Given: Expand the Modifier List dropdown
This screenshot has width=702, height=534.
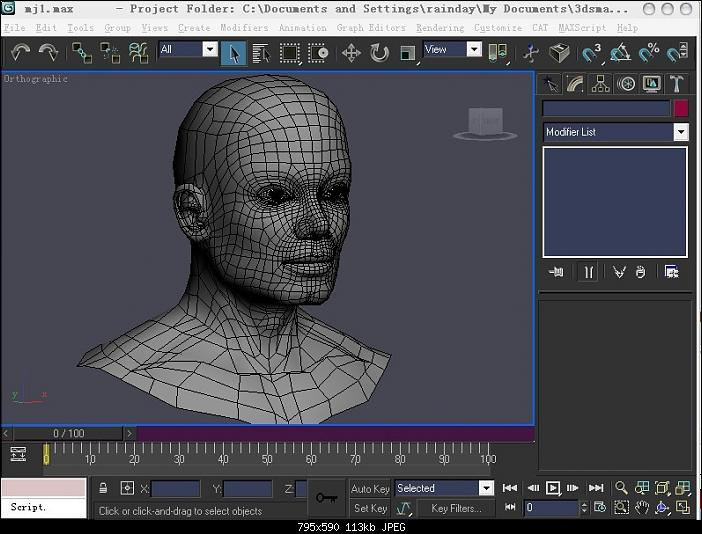Looking at the screenshot, I should coord(680,132).
